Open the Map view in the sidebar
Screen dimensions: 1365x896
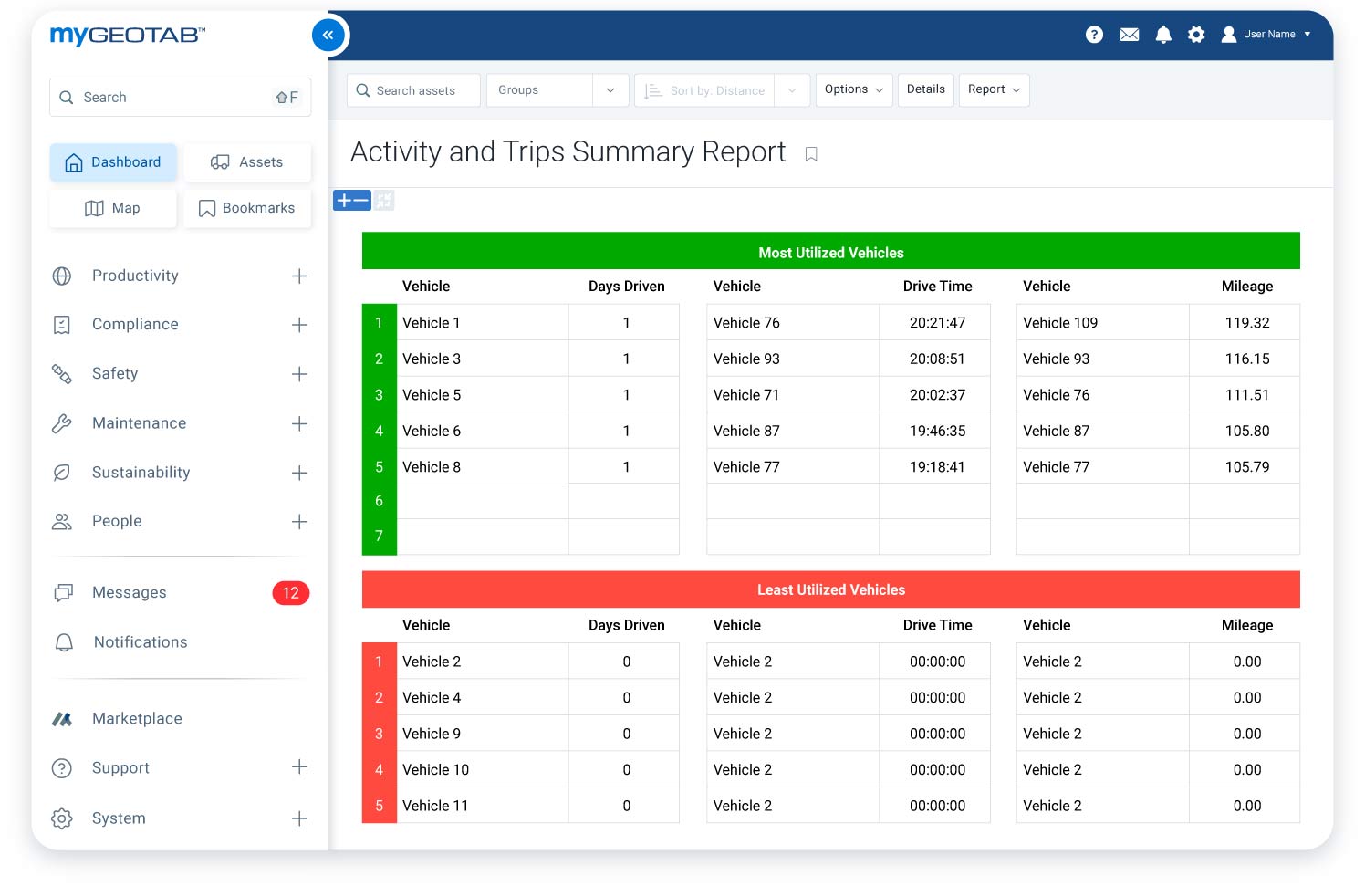tap(112, 208)
